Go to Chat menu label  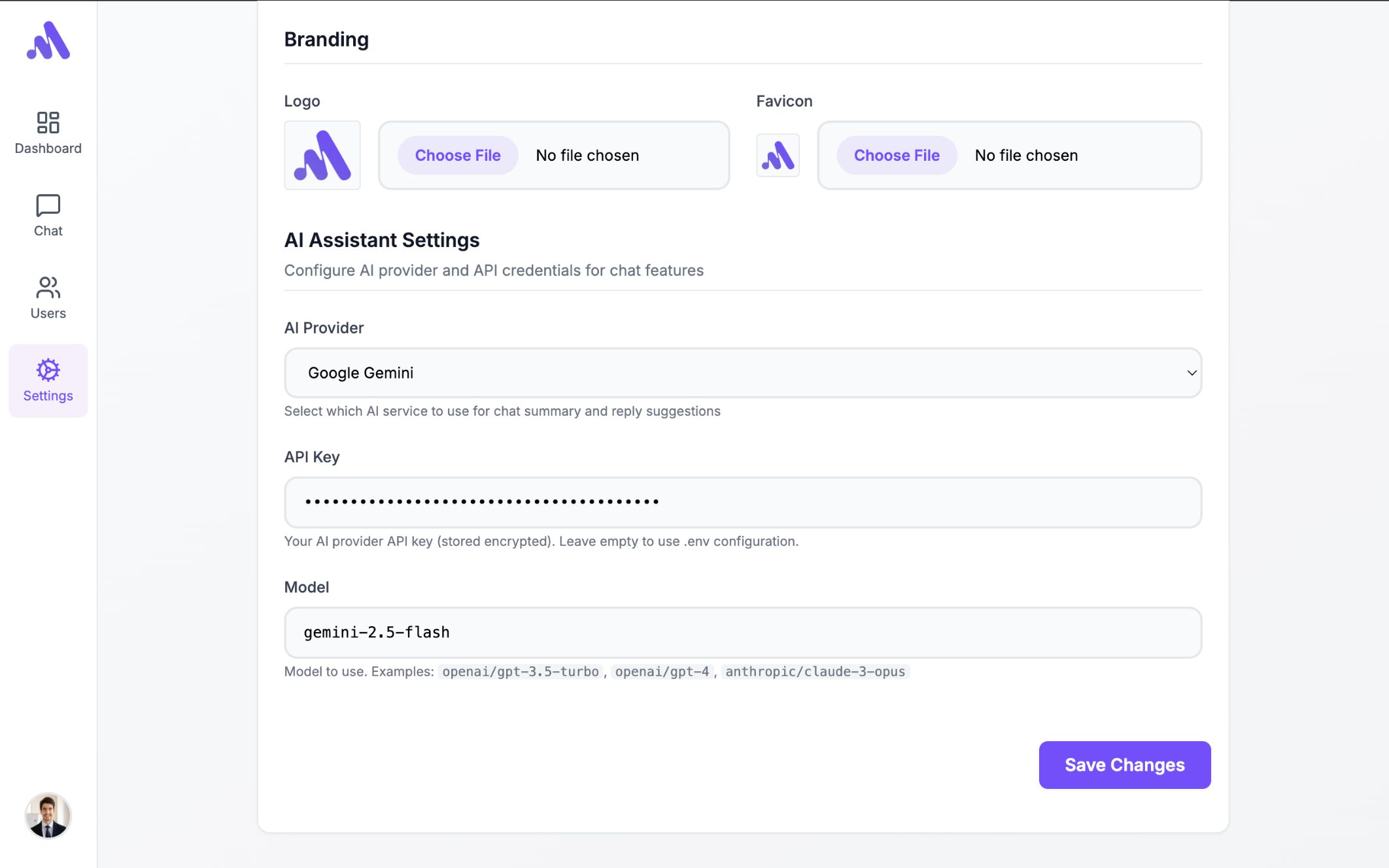[48, 231]
